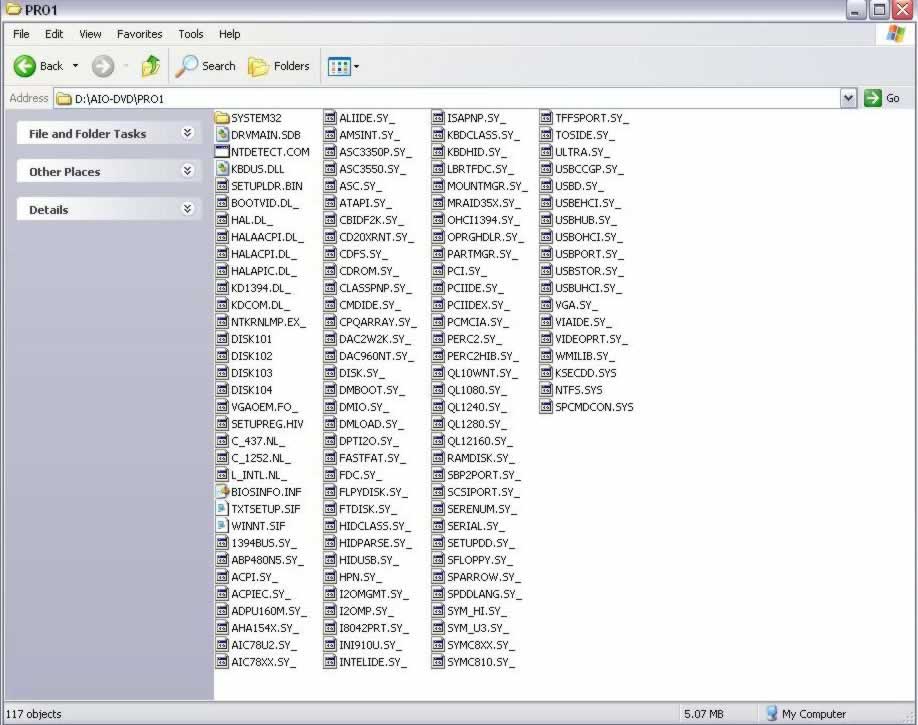918x725 pixels.
Task: Toggle the Folders pane button
Action: [x=279, y=66]
